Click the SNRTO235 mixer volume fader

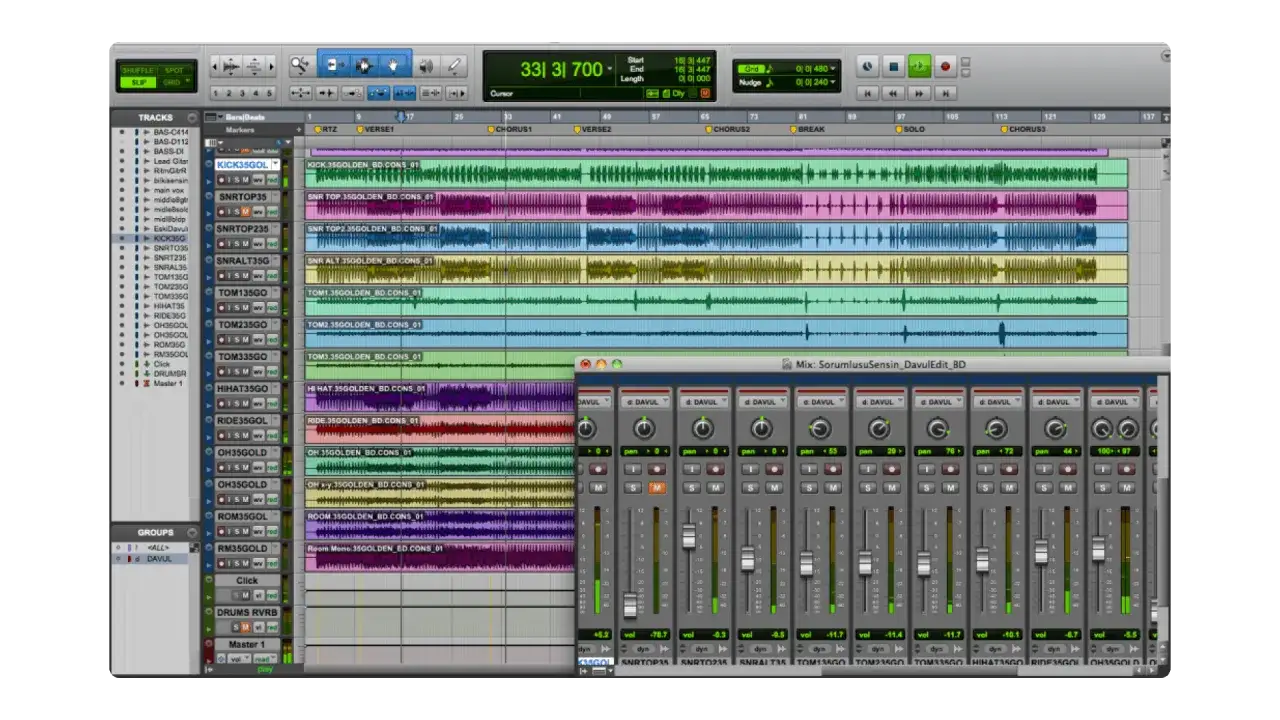[688, 536]
